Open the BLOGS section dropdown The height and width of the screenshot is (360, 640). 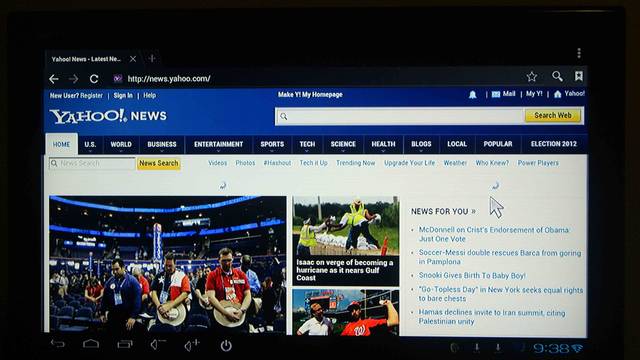tap(421, 144)
